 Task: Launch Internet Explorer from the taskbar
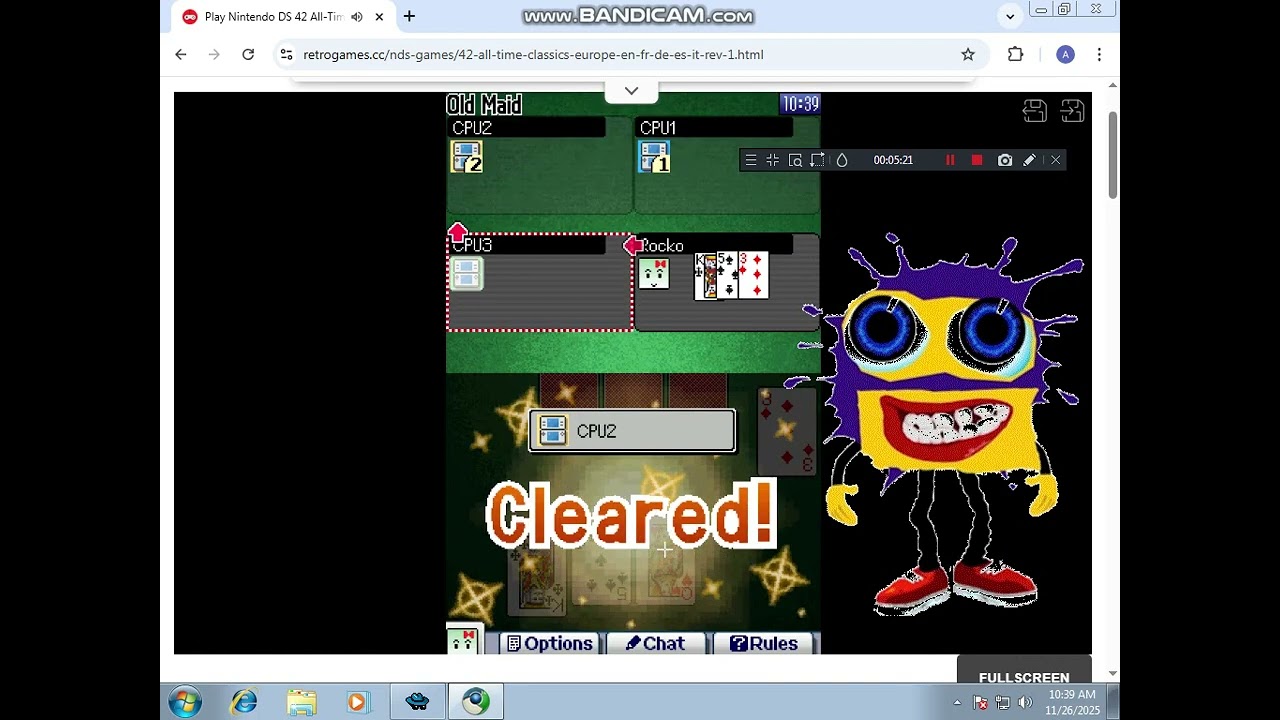coord(244,702)
